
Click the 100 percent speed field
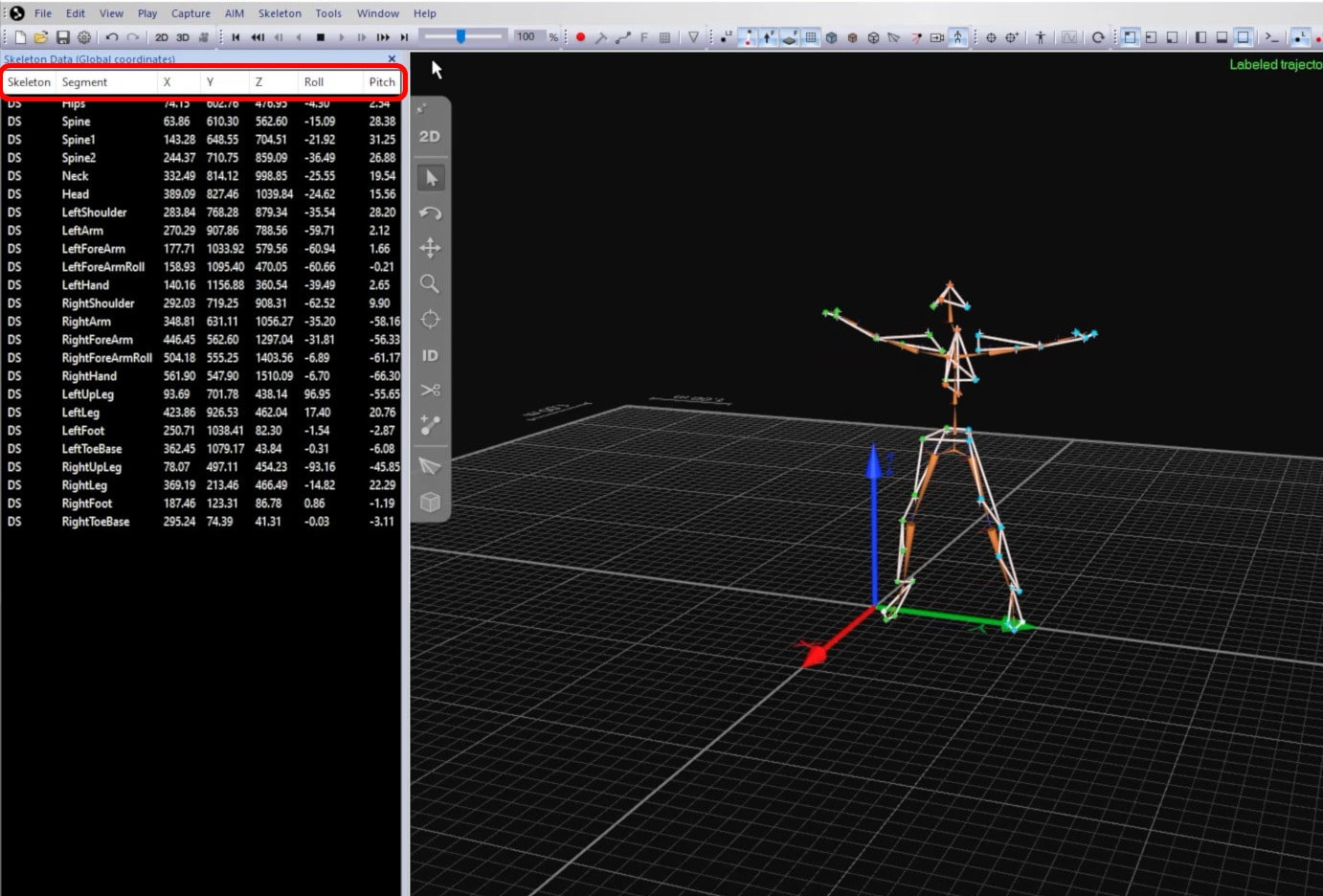[x=526, y=37]
